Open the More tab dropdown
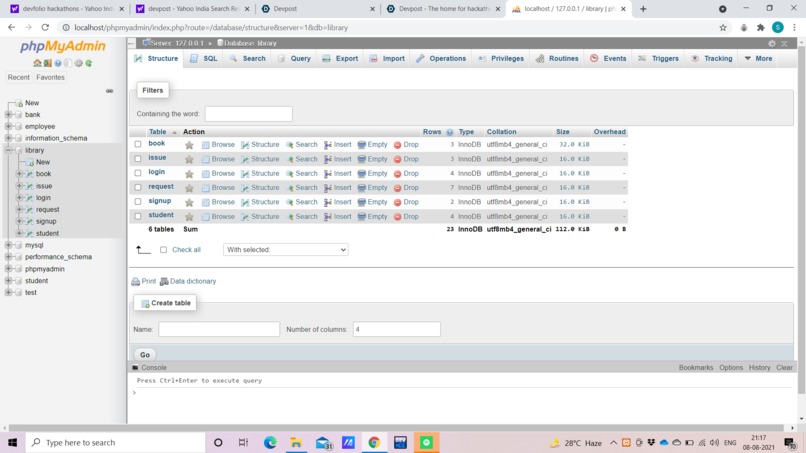This screenshot has height=453, width=806. click(758, 59)
